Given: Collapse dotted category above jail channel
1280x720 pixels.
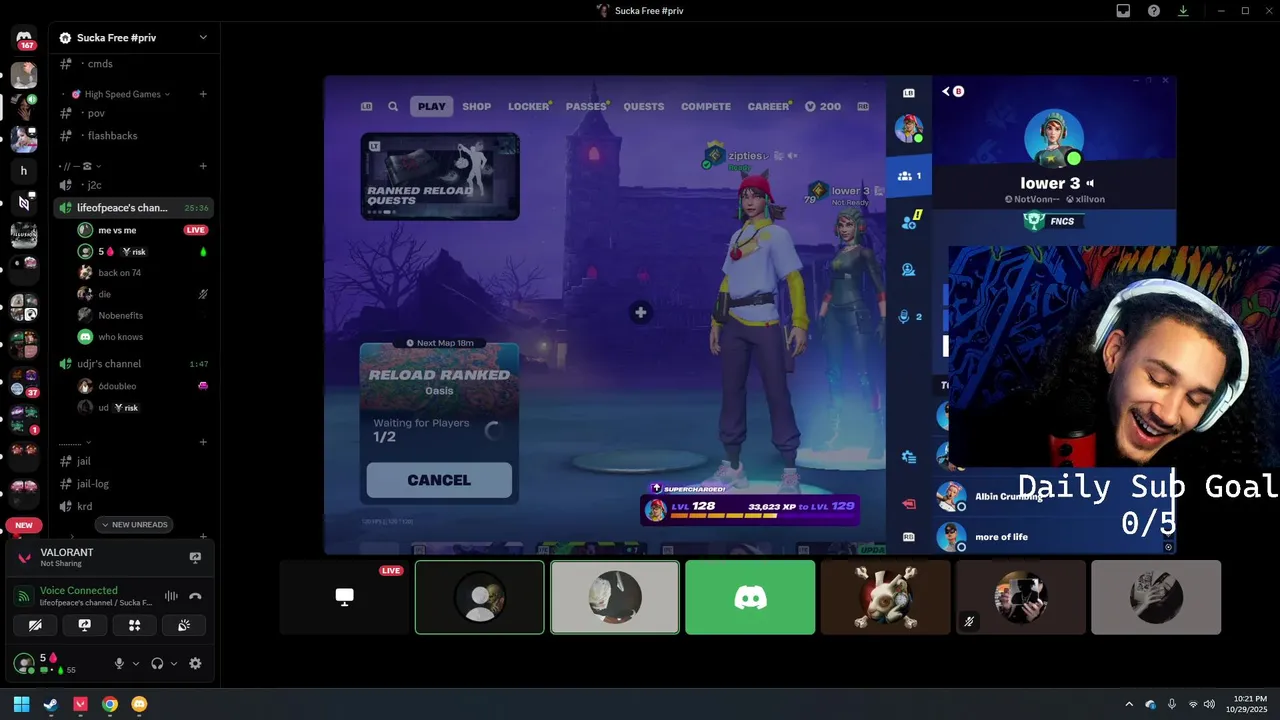Looking at the screenshot, I should 75,442.
